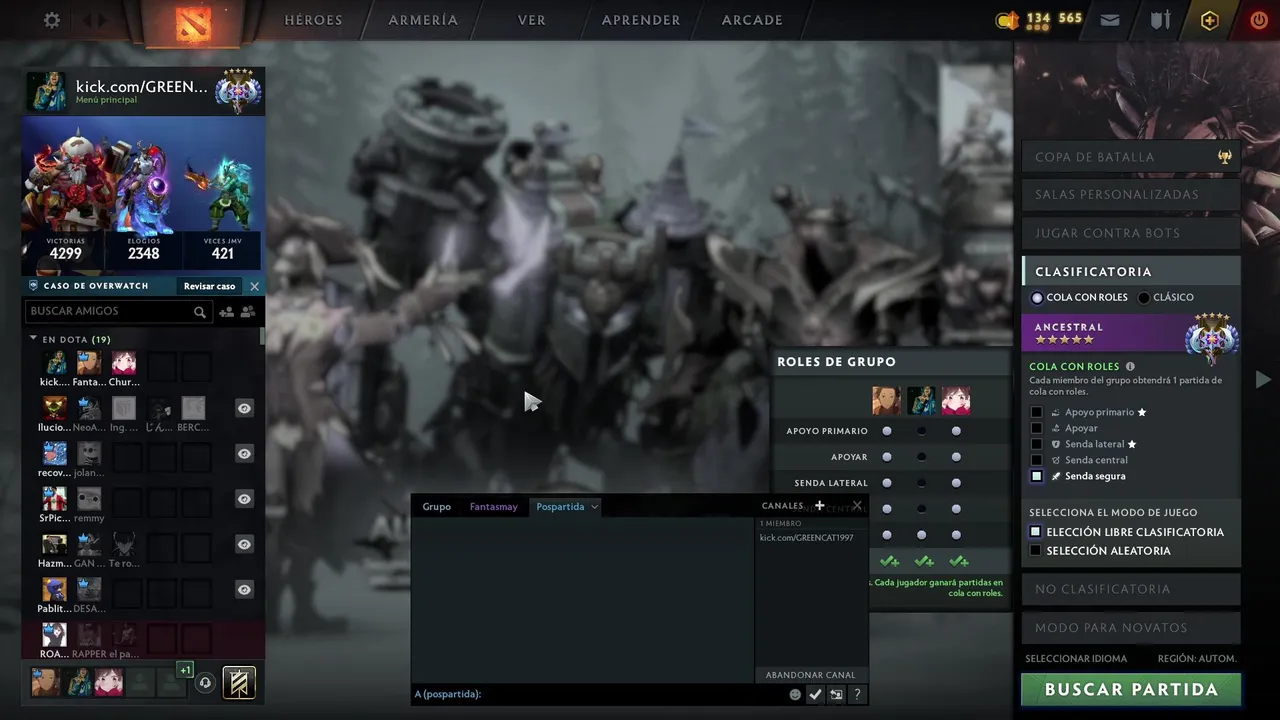1280x720 pixels.
Task: Click the search magnifier in Buscar Amigos
Action: [x=200, y=312]
